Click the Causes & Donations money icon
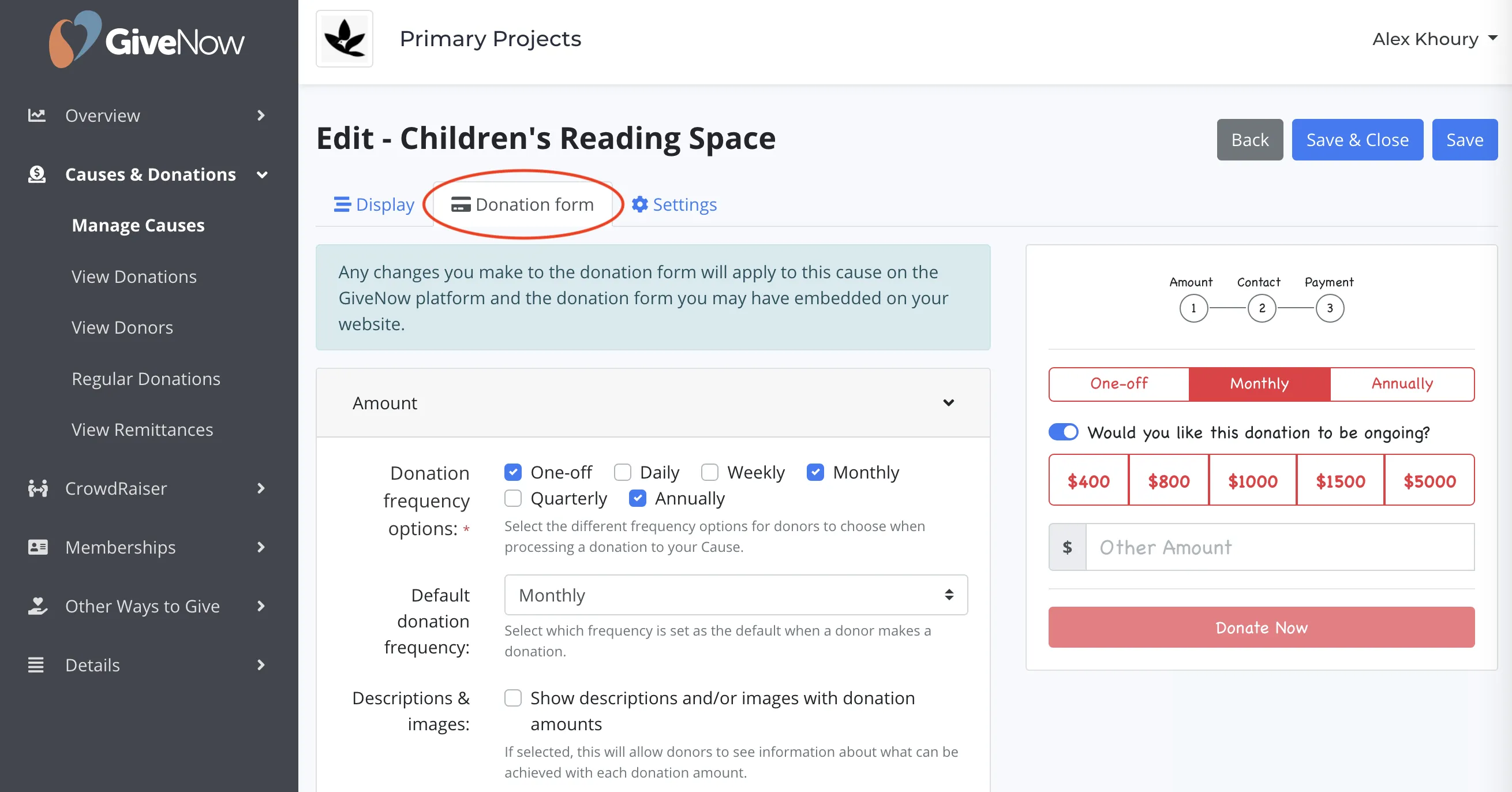Image resolution: width=1512 pixels, height=792 pixels. point(36,174)
